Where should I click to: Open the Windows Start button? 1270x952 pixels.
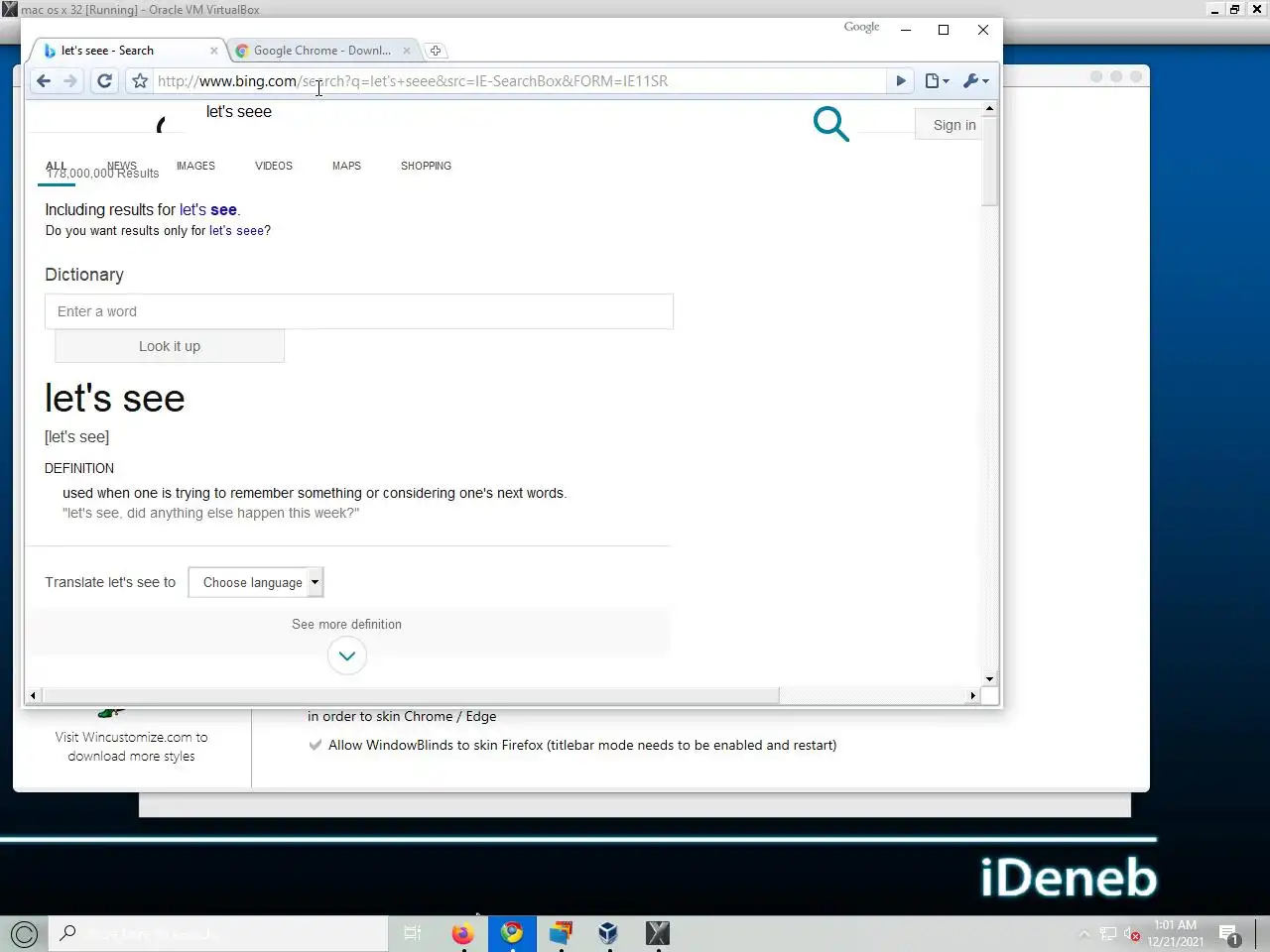[x=24, y=934]
